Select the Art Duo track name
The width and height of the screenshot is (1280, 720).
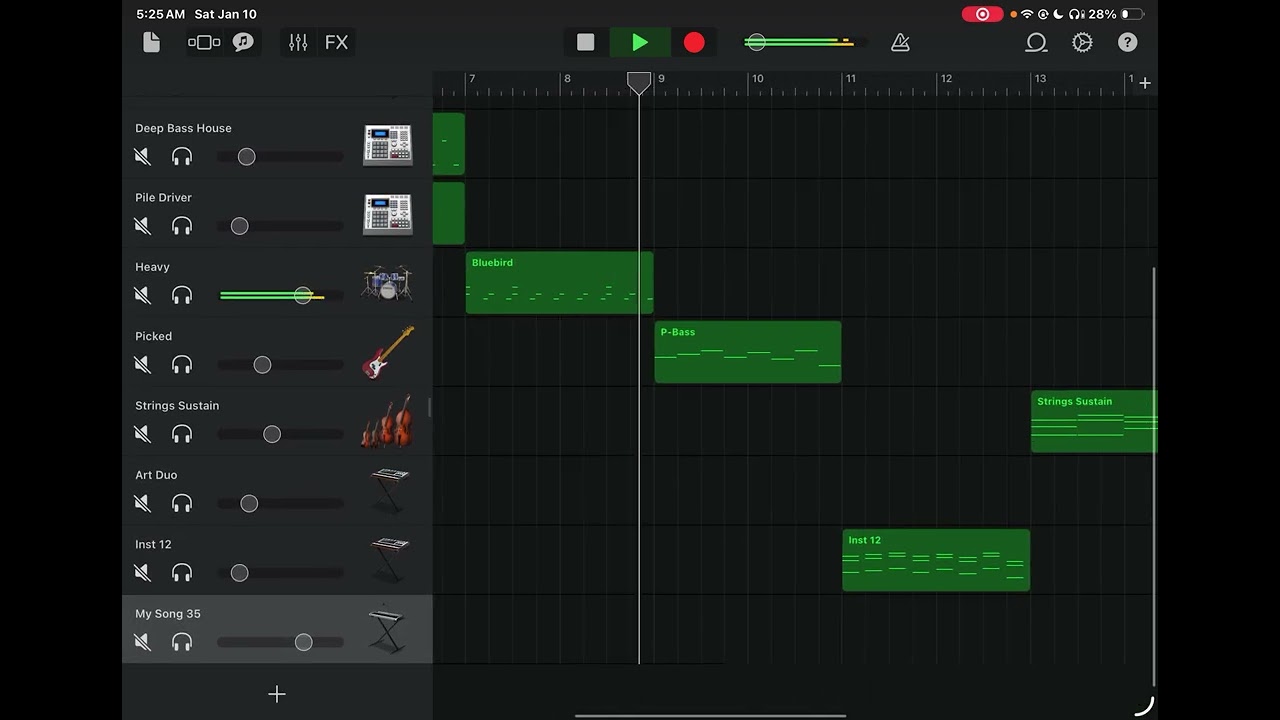coord(156,475)
